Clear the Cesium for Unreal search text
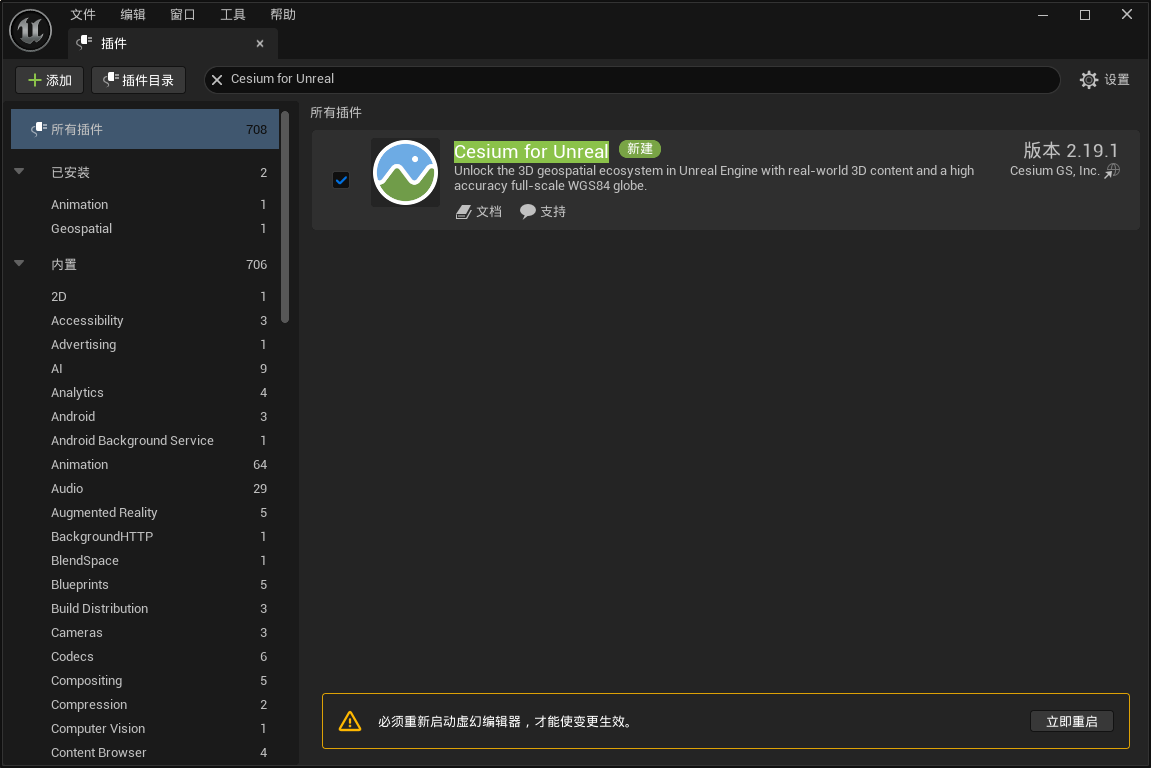 click(x=217, y=79)
